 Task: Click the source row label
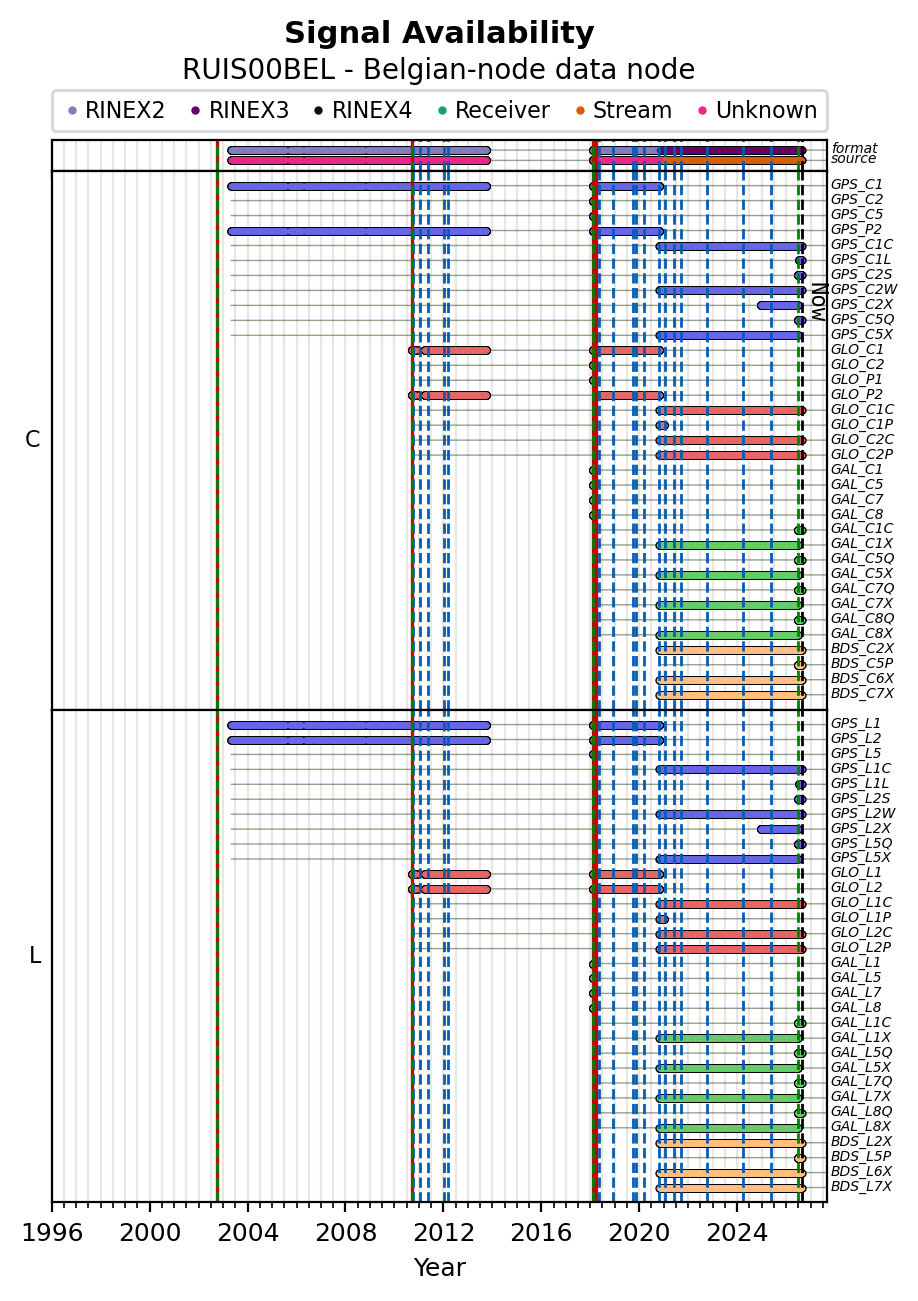tap(853, 159)
